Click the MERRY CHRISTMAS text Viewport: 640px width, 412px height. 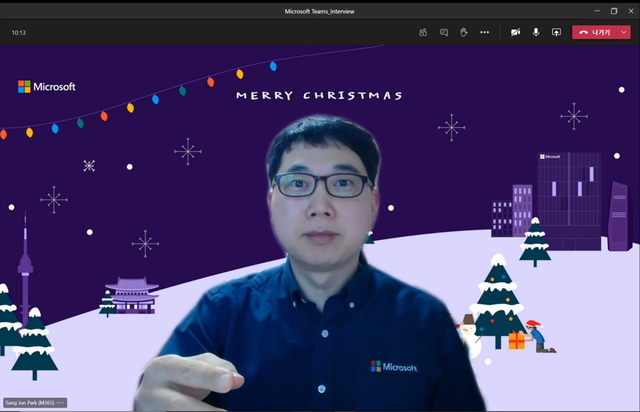pos(319,96)
